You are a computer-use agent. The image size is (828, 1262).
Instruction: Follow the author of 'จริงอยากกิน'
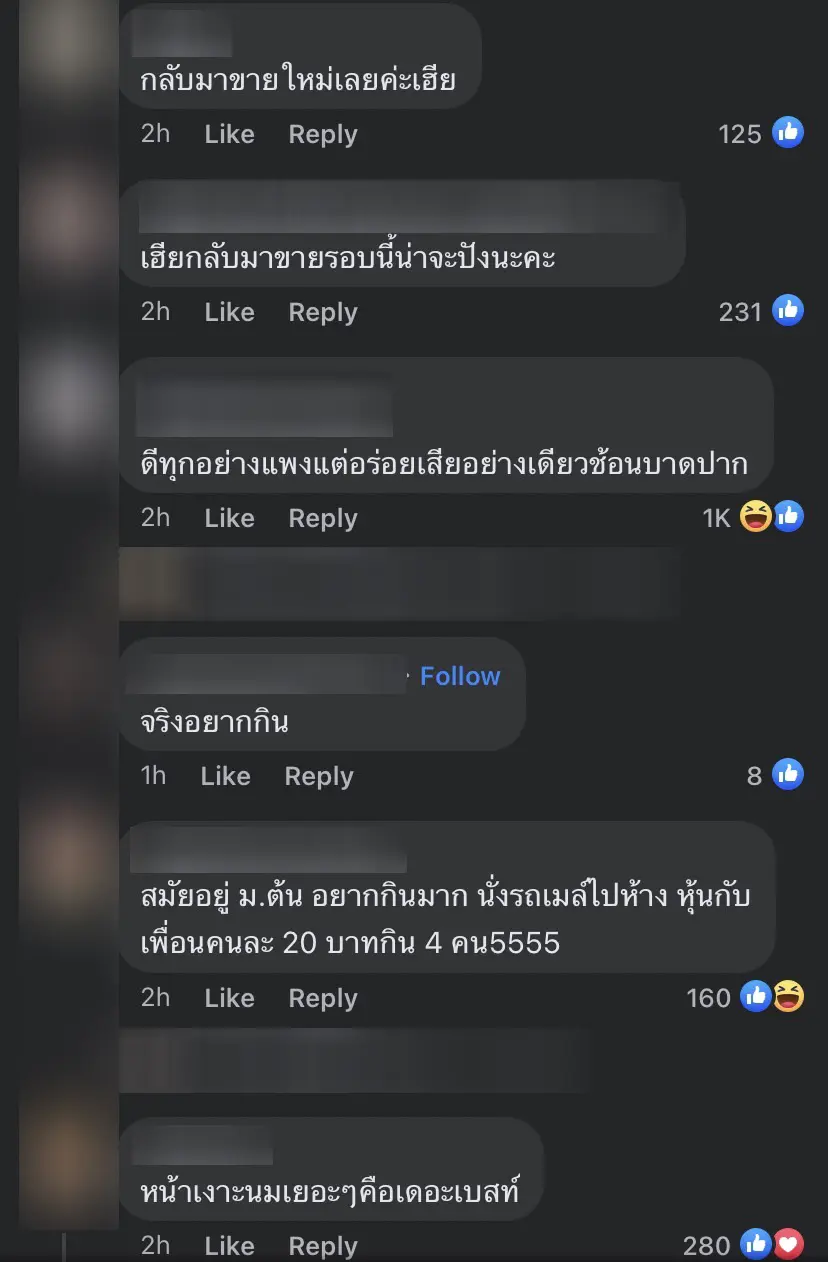point(460,676)
